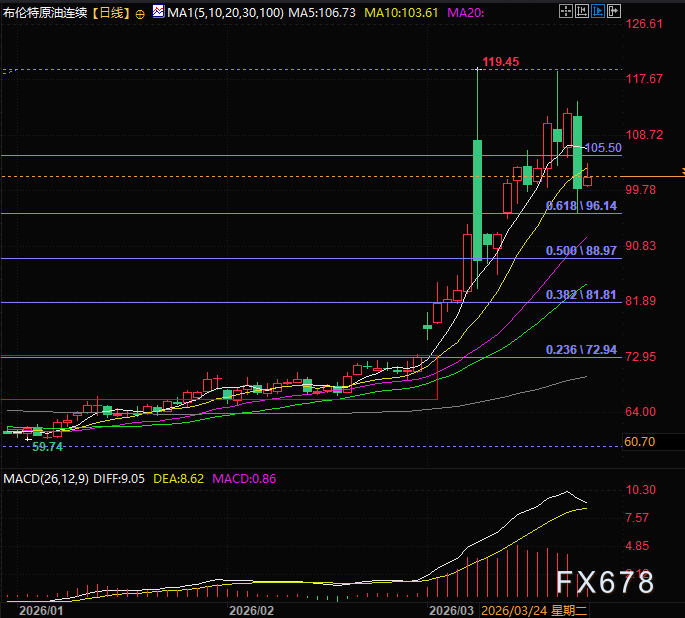The image size is (685, 618).
Task: Click the orange circled-plus icon beside 日线
Action: (x=140, y=14)
